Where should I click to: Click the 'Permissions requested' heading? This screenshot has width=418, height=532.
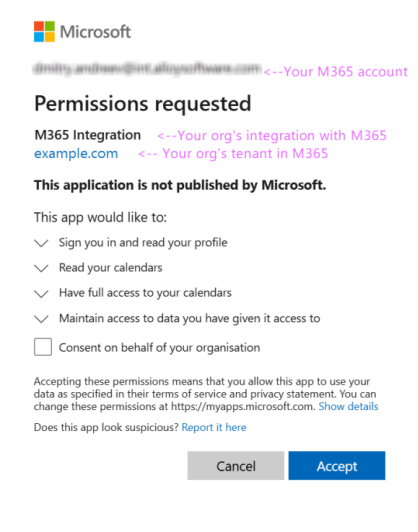pyautogui.click(x=143, y=103)
